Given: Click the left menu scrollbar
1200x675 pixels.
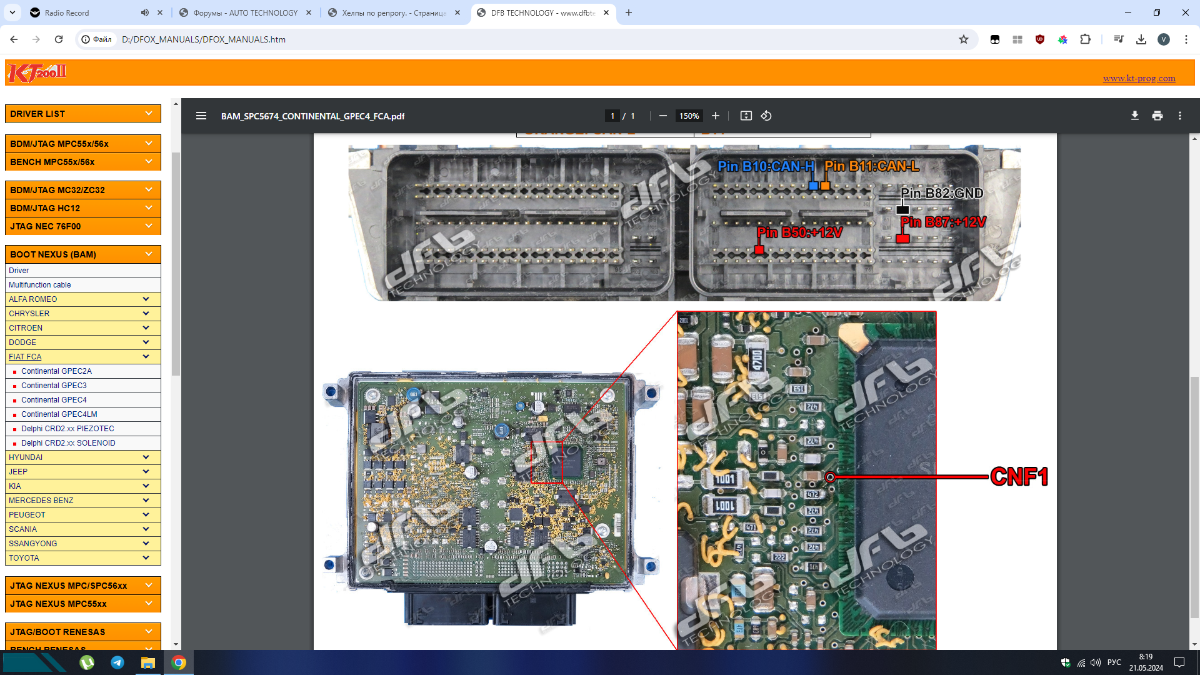Looking at the screenshot, I should 175,262.
